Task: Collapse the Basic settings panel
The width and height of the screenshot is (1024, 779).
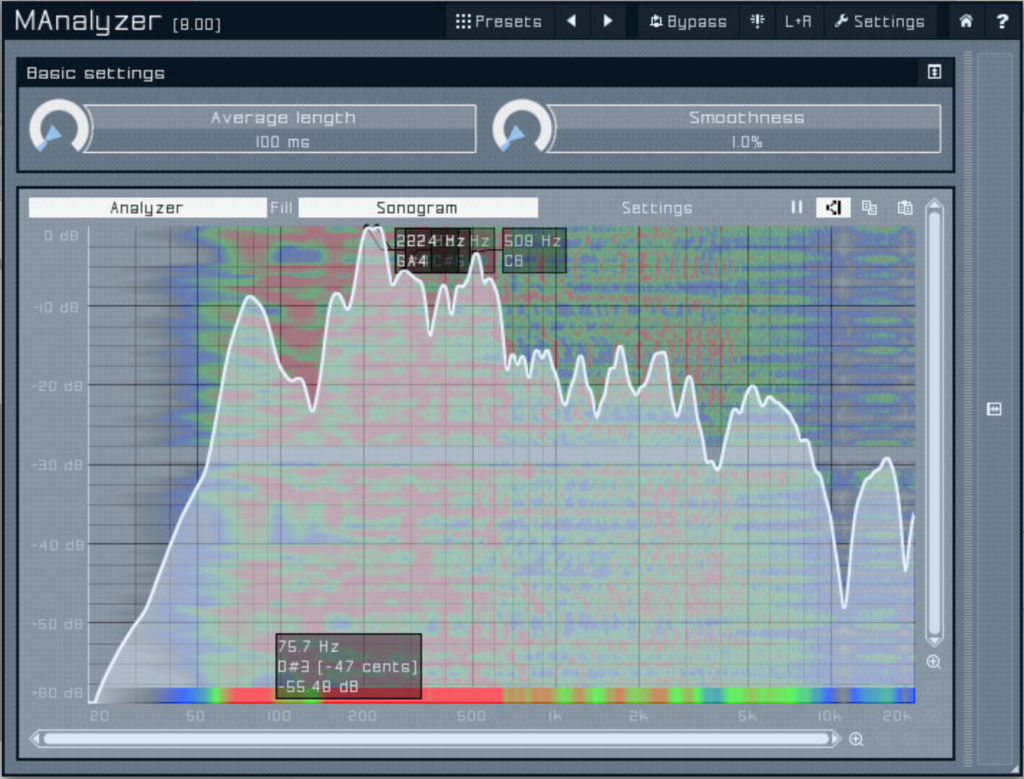Action: pyautogui.click(x=935, y=72)
